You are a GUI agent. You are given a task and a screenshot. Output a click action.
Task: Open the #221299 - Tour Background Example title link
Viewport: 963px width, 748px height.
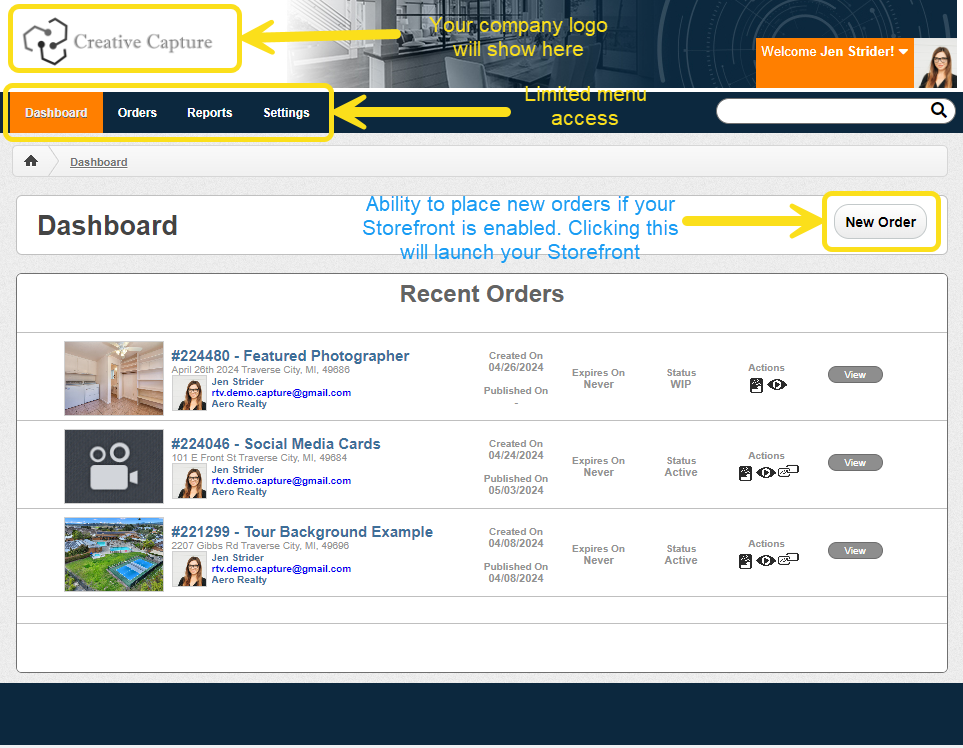pos(302,531)
